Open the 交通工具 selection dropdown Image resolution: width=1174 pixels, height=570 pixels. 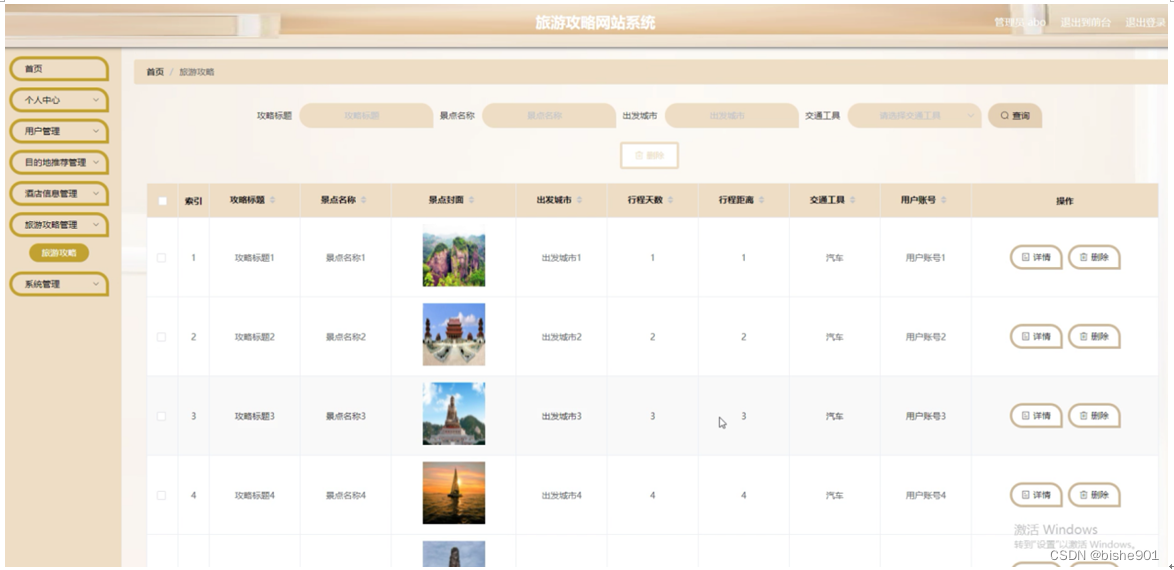914,116
